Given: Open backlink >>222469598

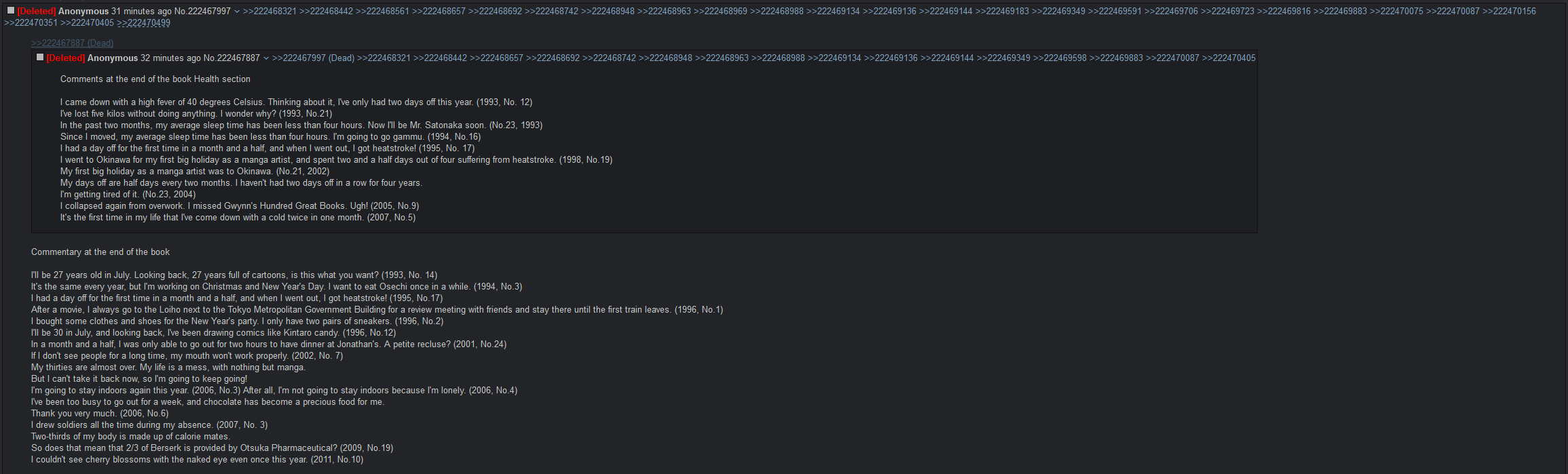Looking at the screenshot, I should pos(1060,58).
